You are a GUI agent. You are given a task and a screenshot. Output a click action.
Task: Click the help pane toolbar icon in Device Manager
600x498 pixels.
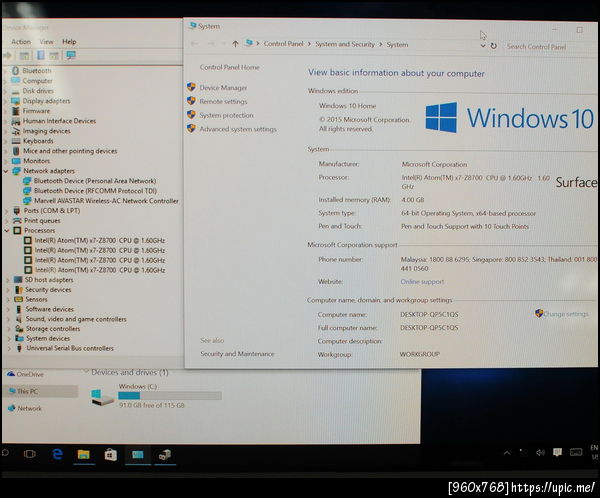[54, 56]
